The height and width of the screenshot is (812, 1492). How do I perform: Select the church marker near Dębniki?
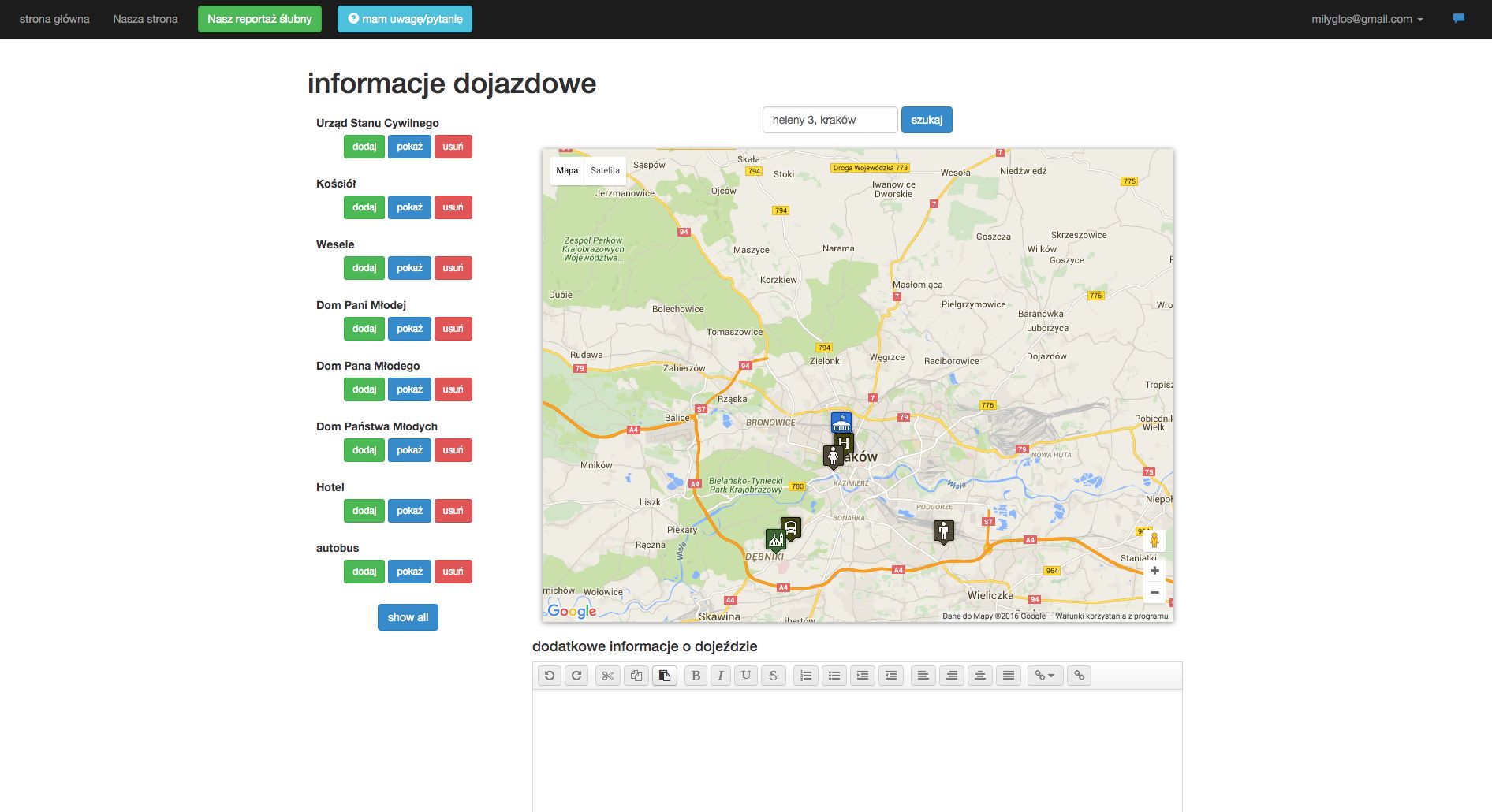[775, 541]
